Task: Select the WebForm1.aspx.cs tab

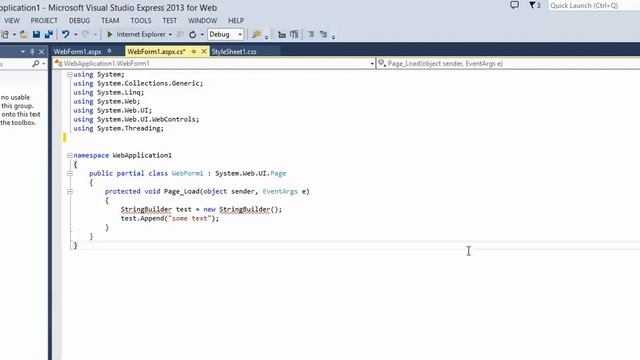Action: point(156,51)
